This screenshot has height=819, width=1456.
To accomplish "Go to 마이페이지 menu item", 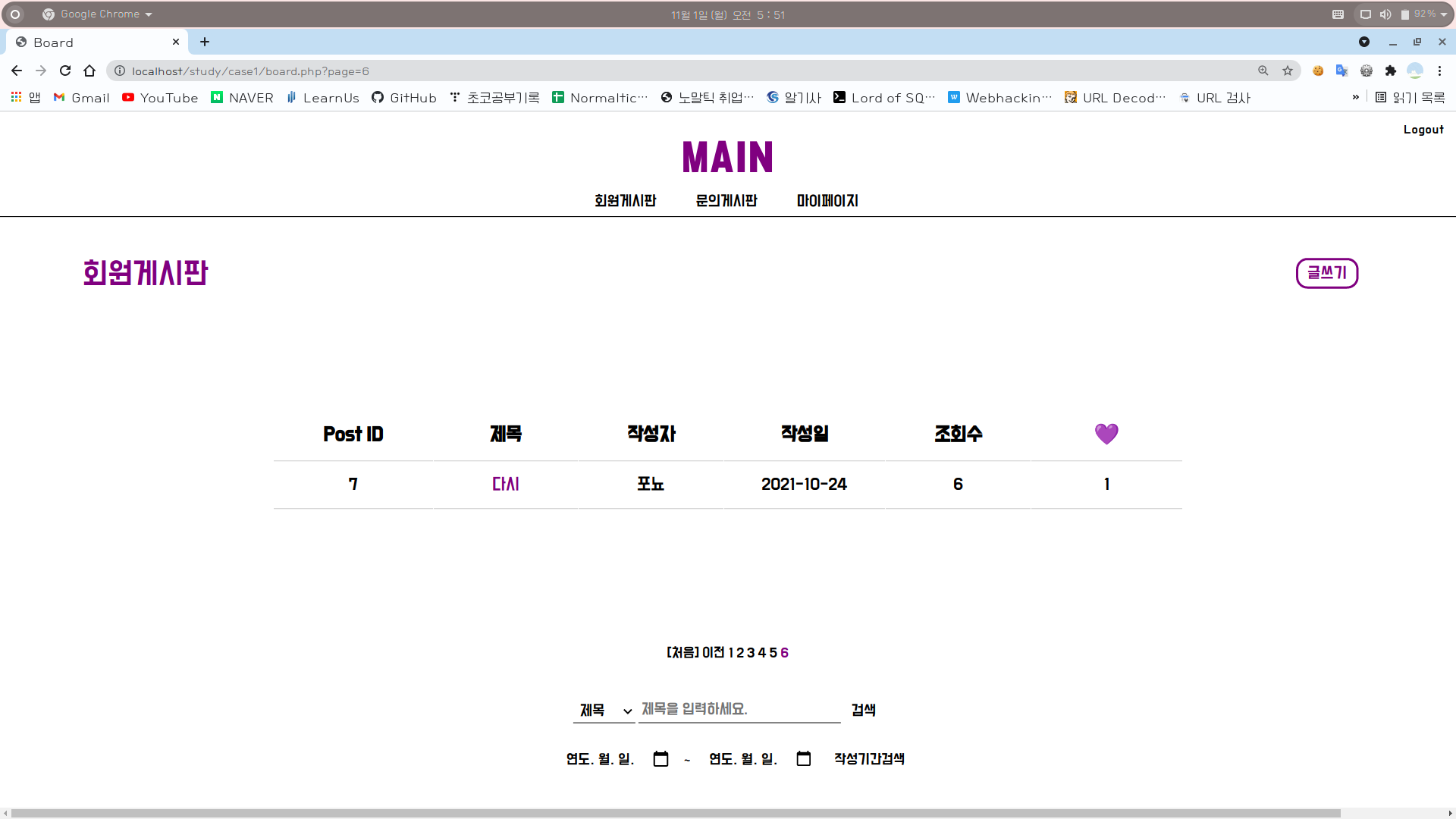I will click(827, 201).
